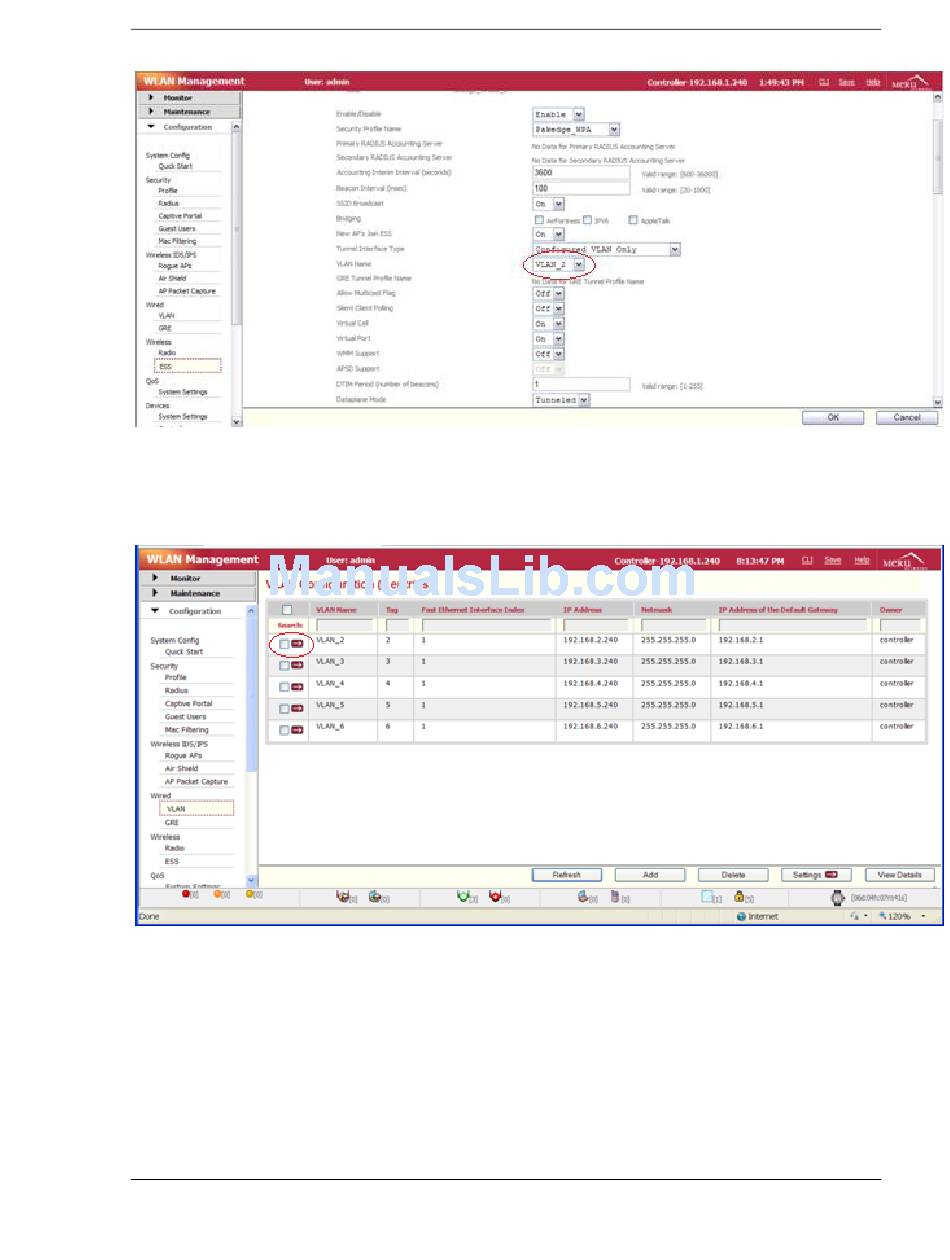Collapse Configuration section in the VLAN table window

coord(195,611)
